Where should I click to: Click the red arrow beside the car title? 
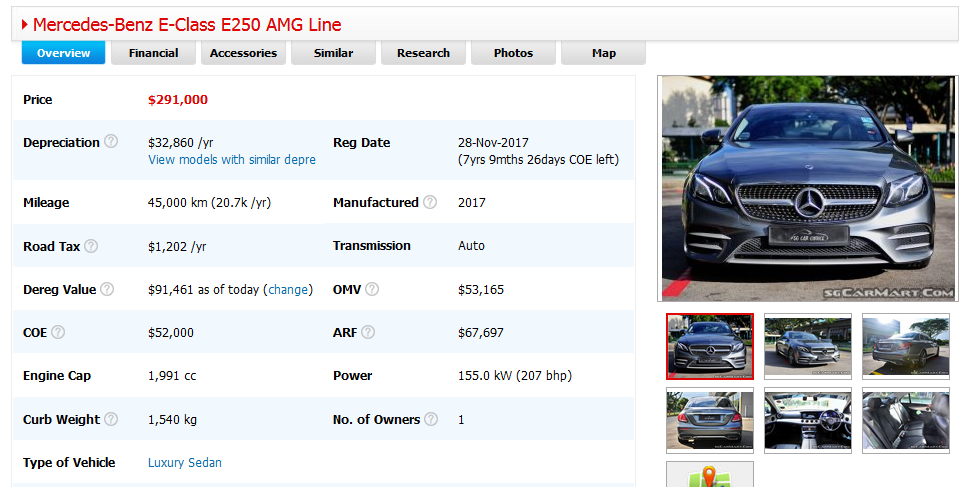[x=25, y=25]
